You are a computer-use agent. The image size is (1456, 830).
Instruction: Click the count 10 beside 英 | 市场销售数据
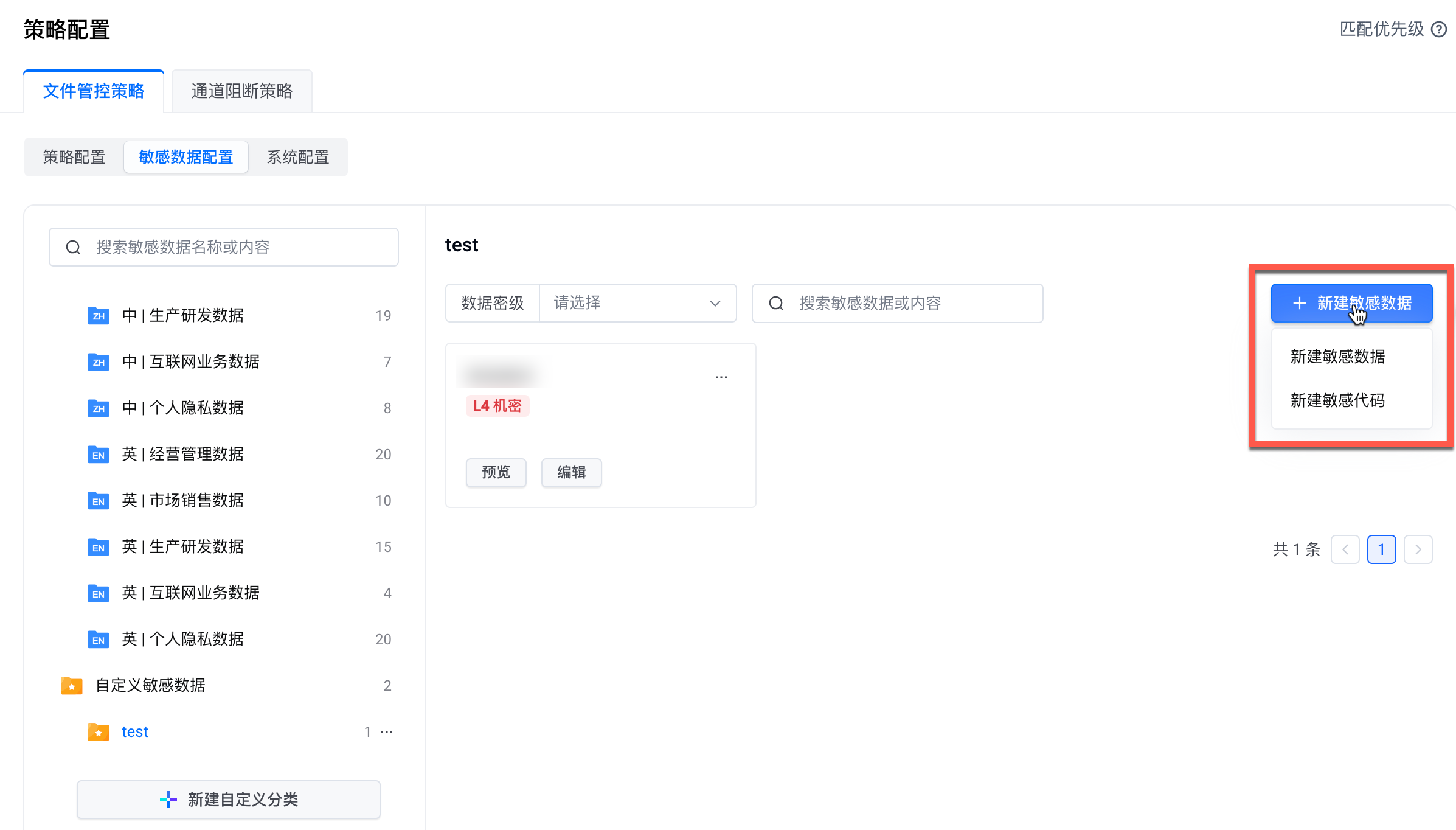click(x=383, y=500)
